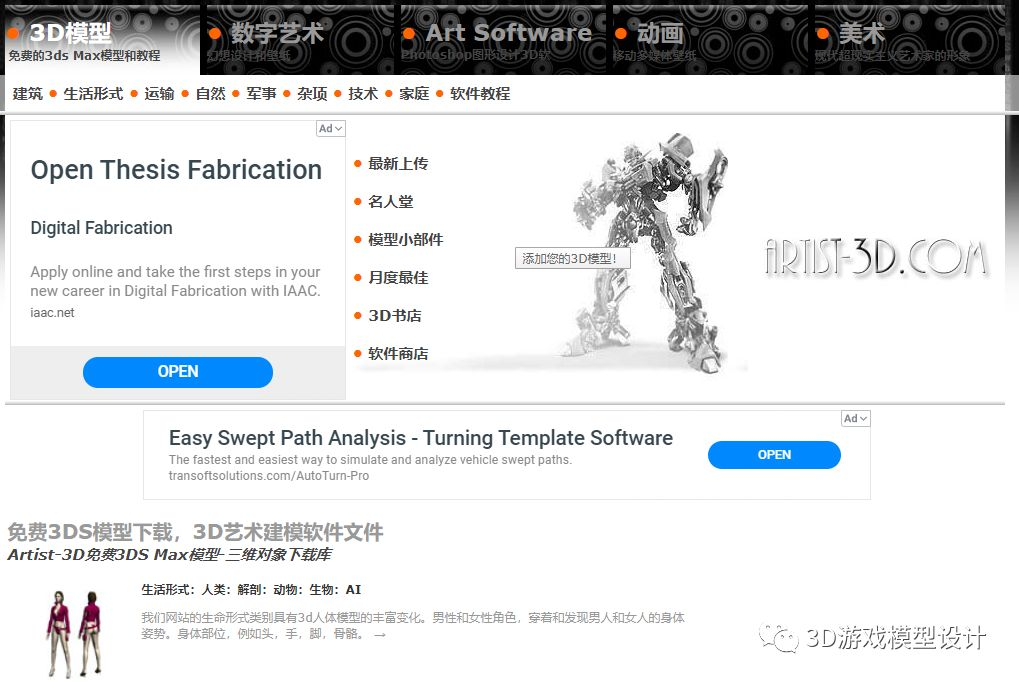Image resolution: width=1019 pixels, height=682 pixels.
Task: Open 模型小部件 link
Action: coord(406,240)
